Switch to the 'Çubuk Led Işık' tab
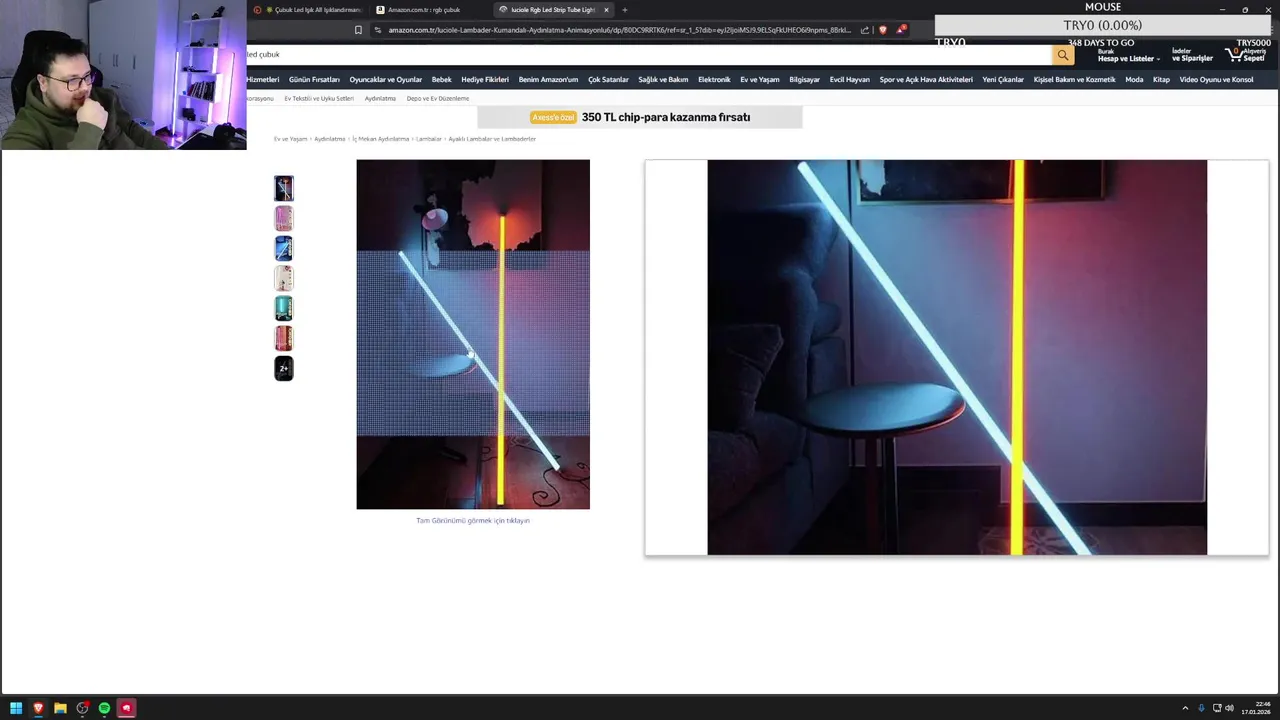Image resolution: width=1280 pixels, height=720 pixels. coord(309,10)
